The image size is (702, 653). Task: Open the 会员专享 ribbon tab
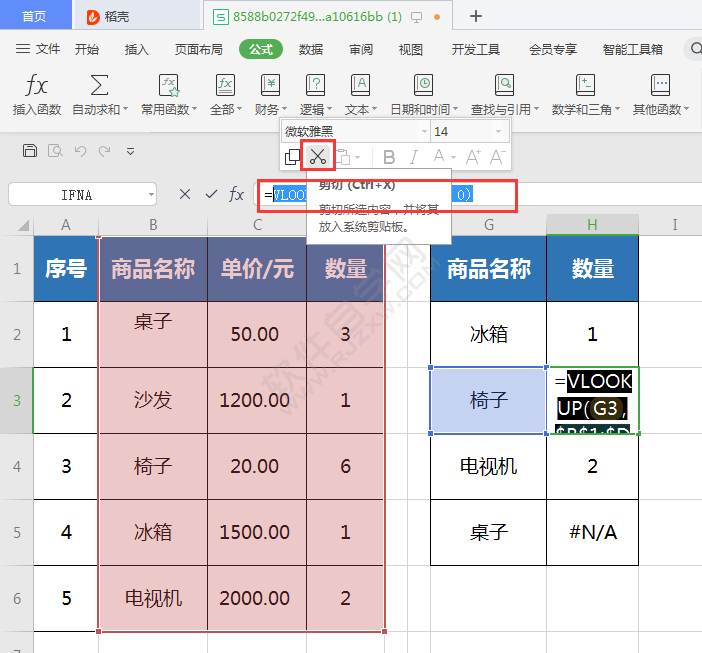(x=553, y=49)
